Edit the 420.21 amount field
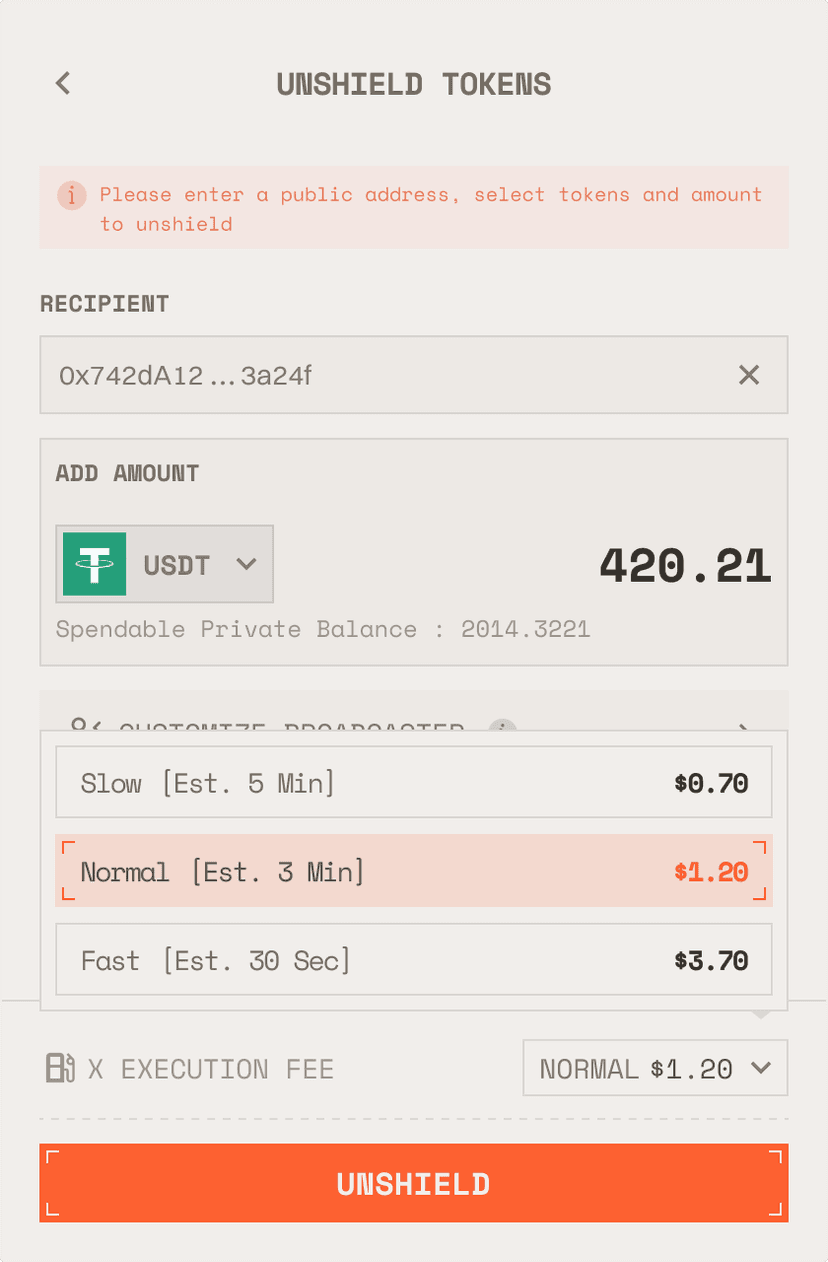 685,565
